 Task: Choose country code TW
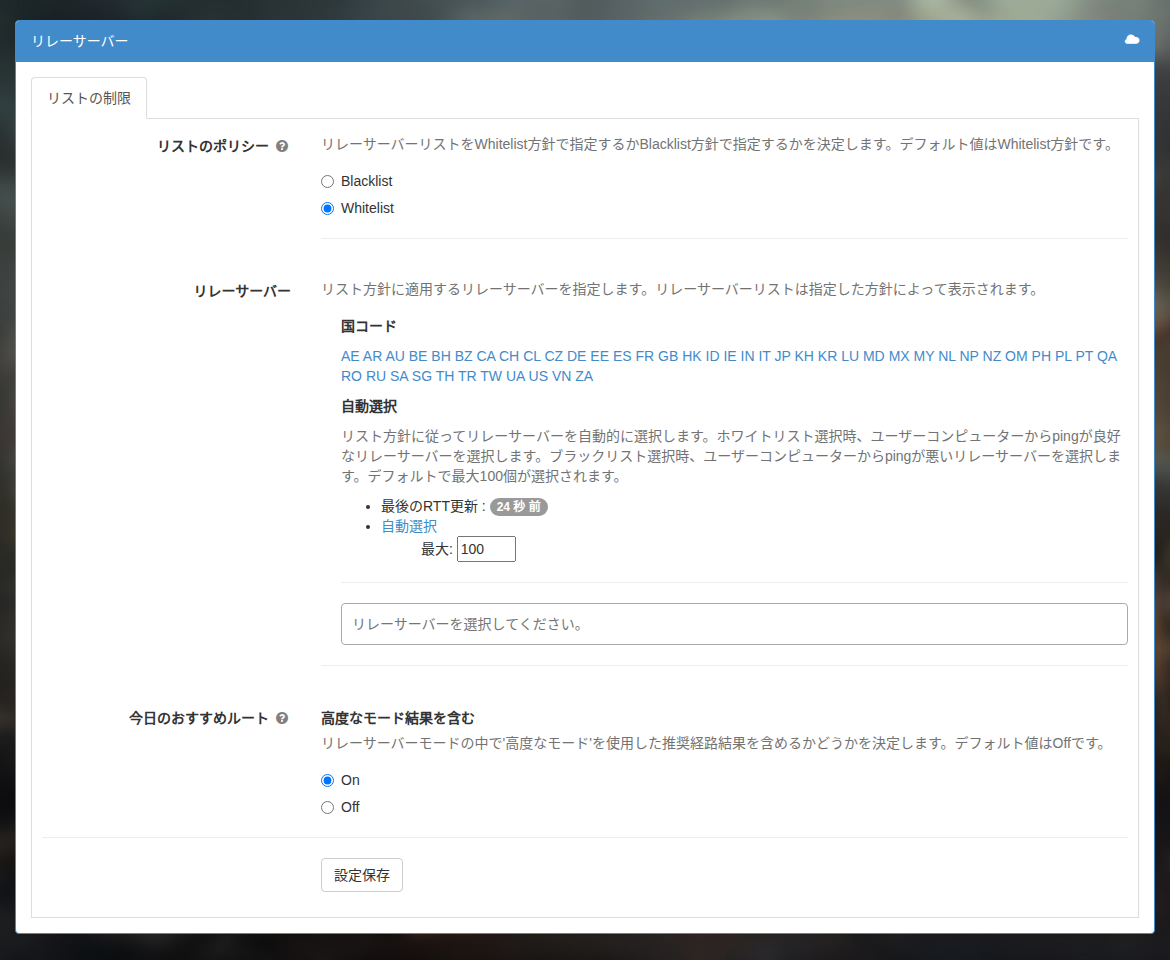[491, 376]
